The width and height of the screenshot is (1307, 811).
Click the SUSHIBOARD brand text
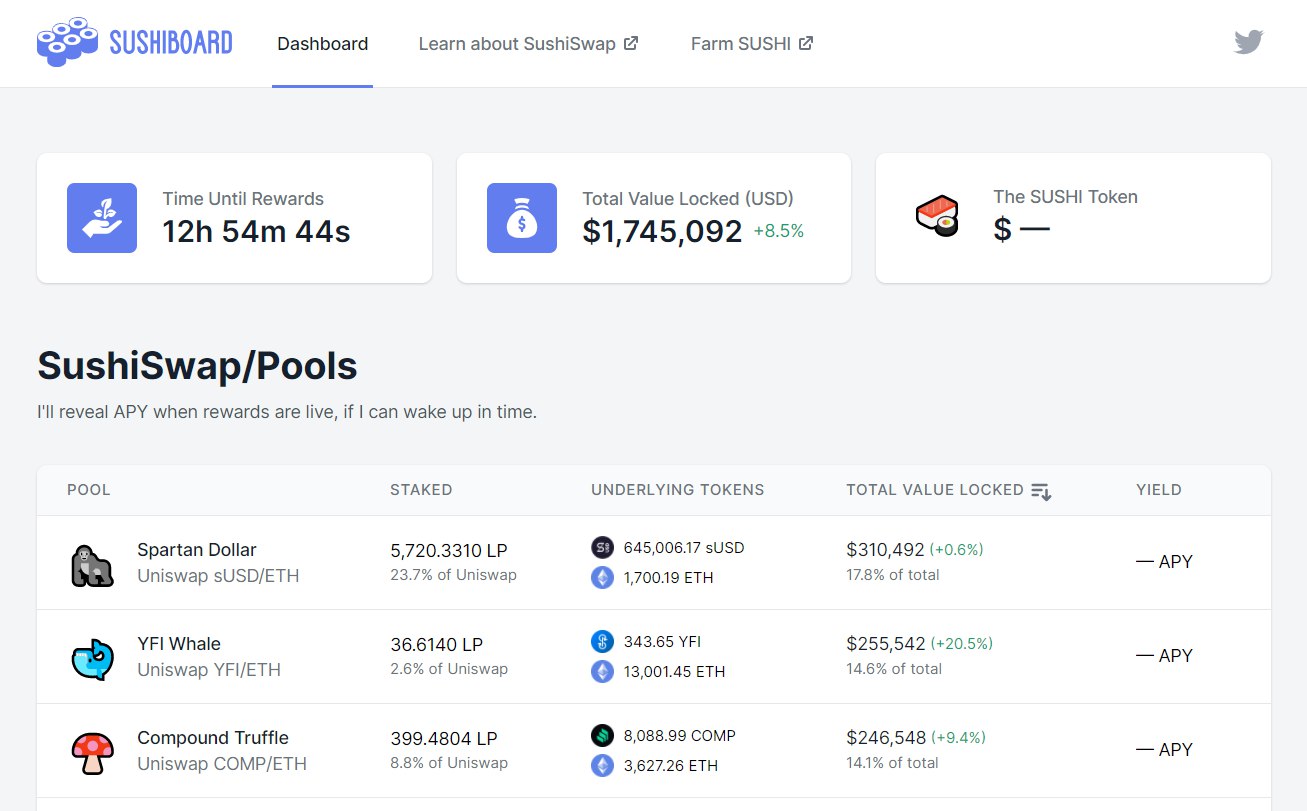click(171, 43)
